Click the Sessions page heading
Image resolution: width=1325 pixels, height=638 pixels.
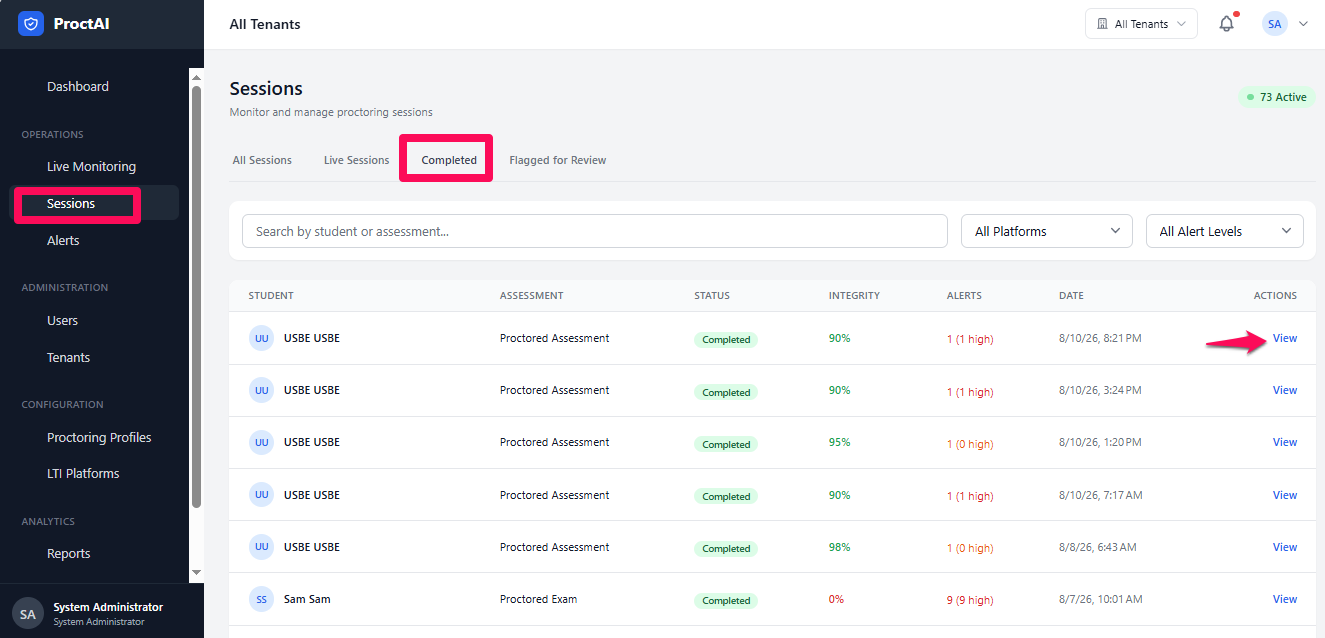point(266,89)
